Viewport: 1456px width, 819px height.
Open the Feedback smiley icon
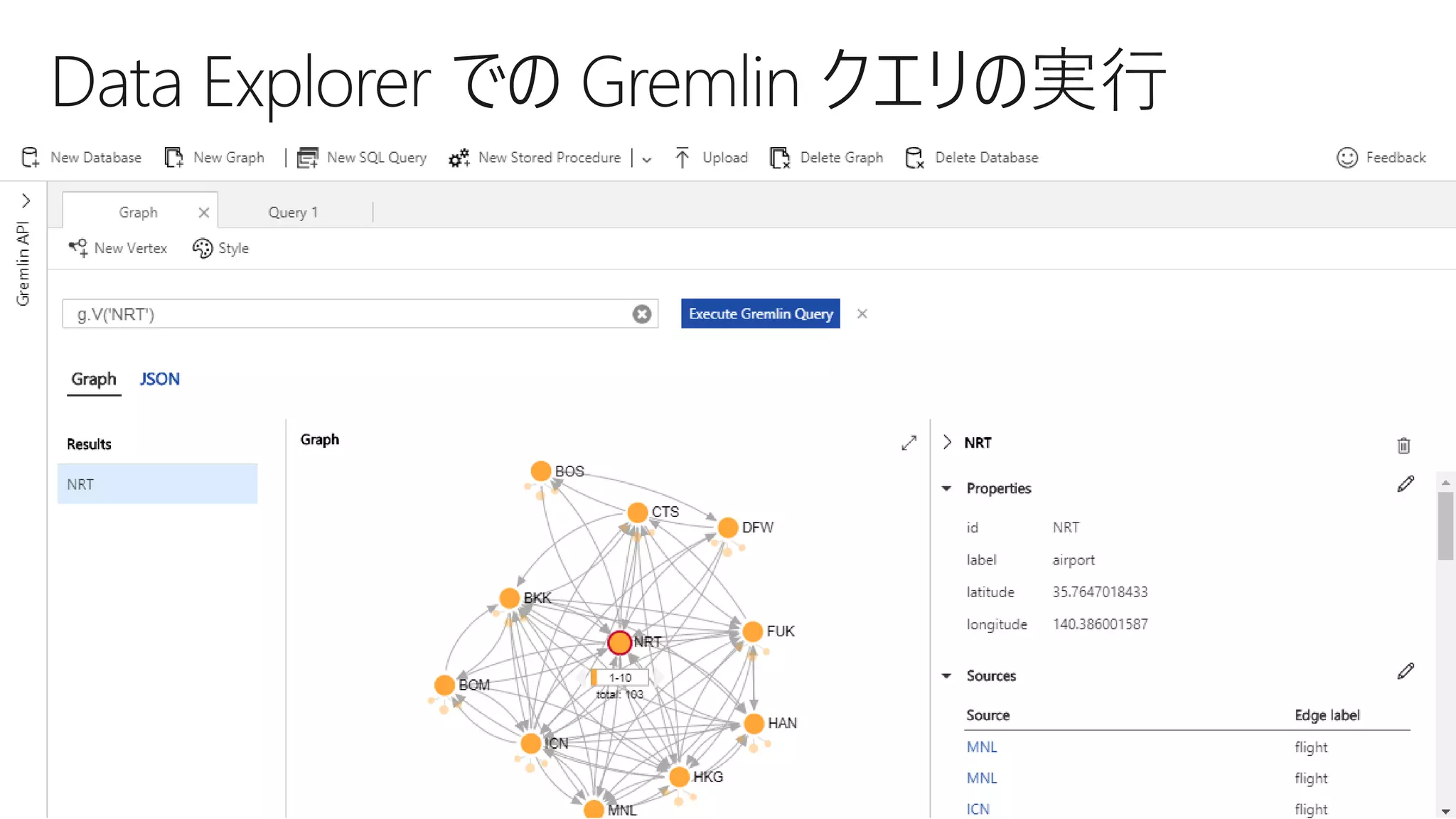tap(1347, 157)
